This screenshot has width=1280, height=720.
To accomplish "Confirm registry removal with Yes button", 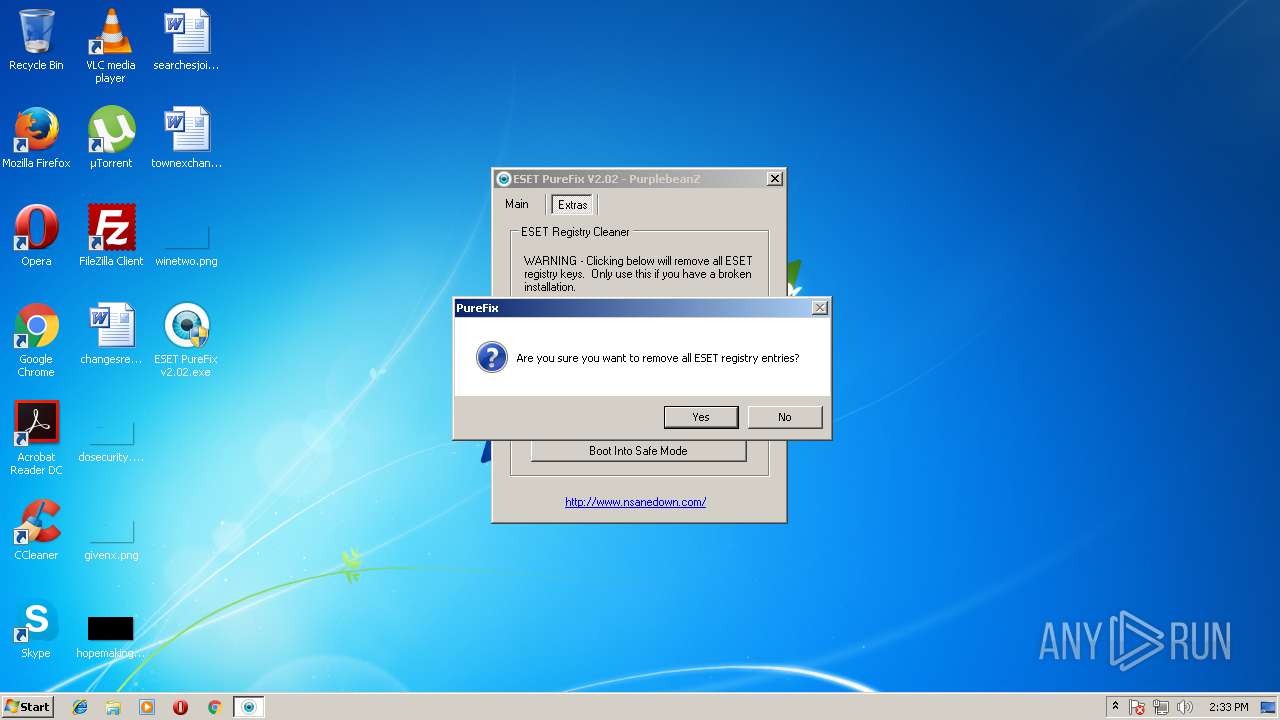I will [x=701, y=417].
